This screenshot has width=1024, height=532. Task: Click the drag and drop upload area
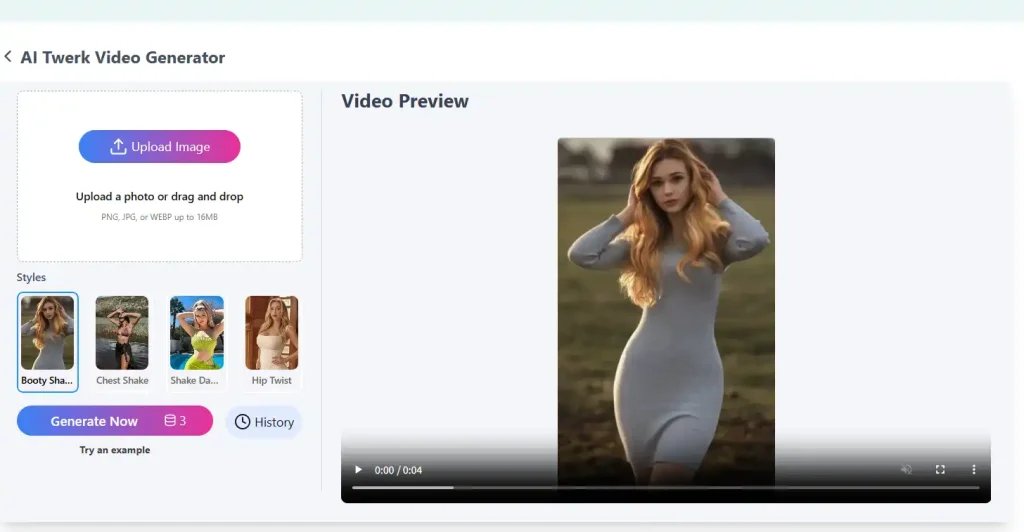pos(159,176)
